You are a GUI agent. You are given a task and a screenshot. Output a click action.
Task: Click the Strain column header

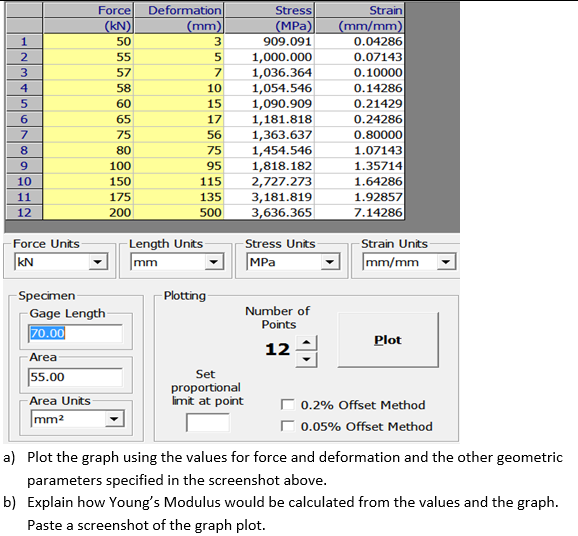[360, 10]
